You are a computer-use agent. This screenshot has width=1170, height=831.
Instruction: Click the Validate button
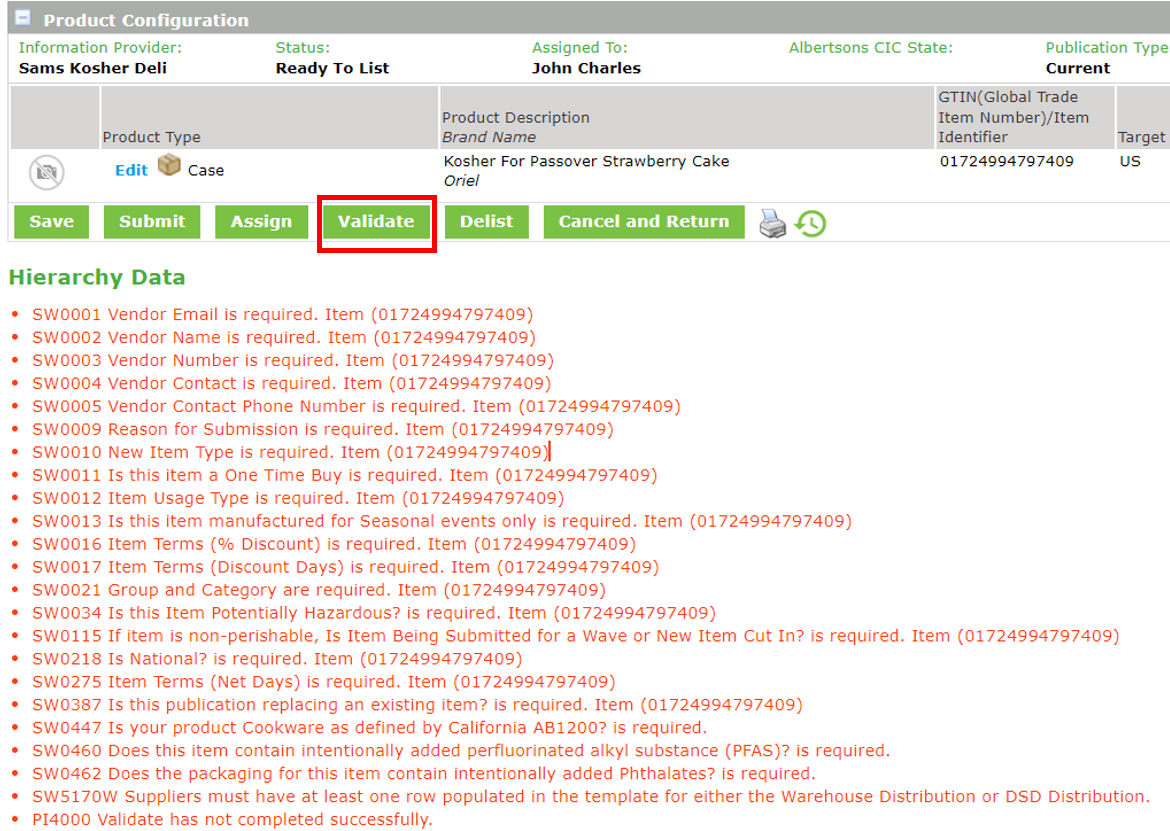point(376,222)
